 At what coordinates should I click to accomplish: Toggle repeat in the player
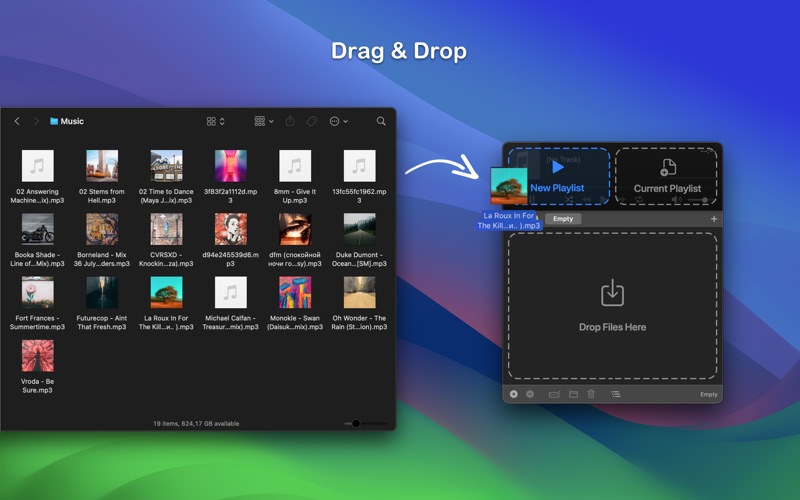(x=639, y=200)
